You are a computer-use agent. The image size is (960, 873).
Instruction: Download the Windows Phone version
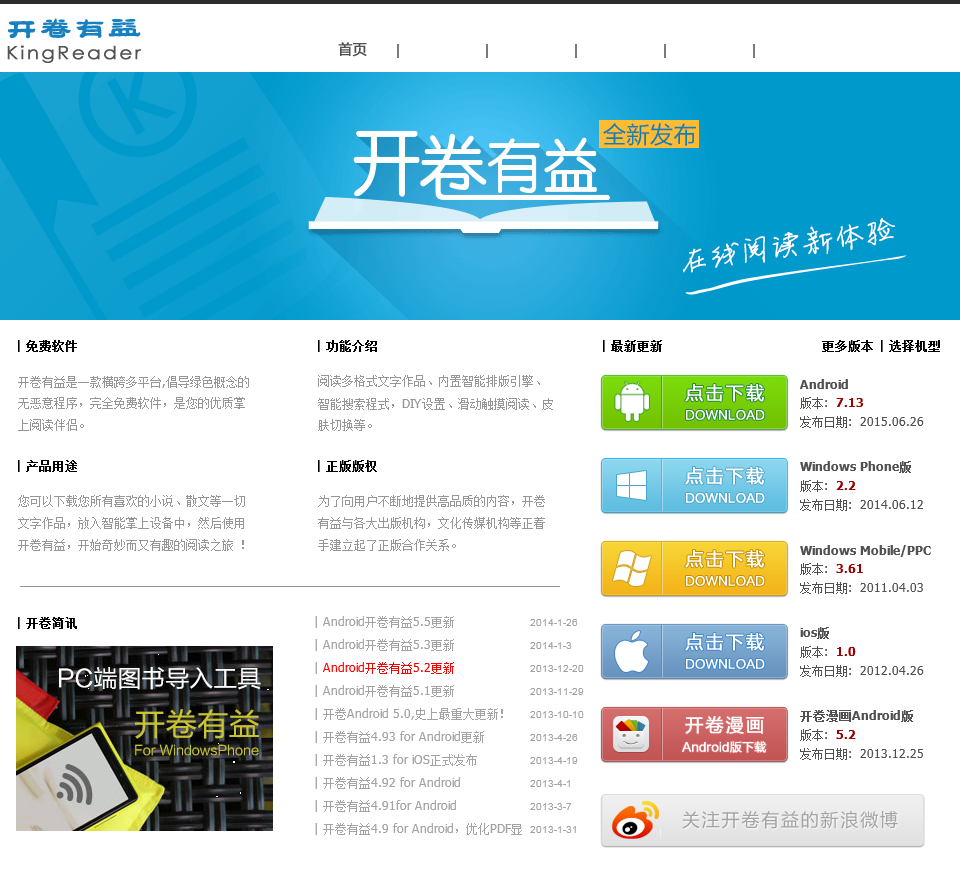tap(694, 485)
